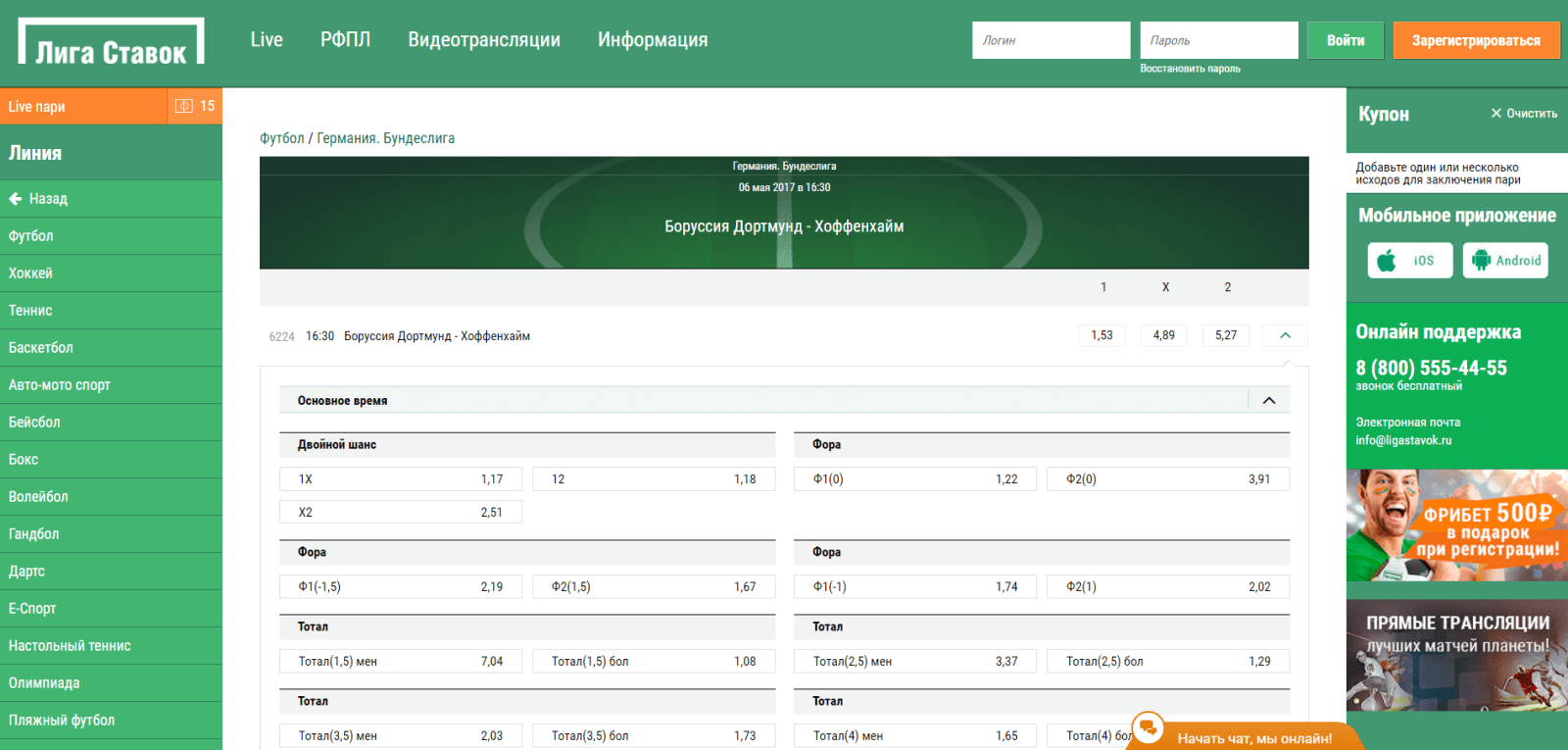
Task: Collapse the Основное время section
Action: tap(1269, 400)
